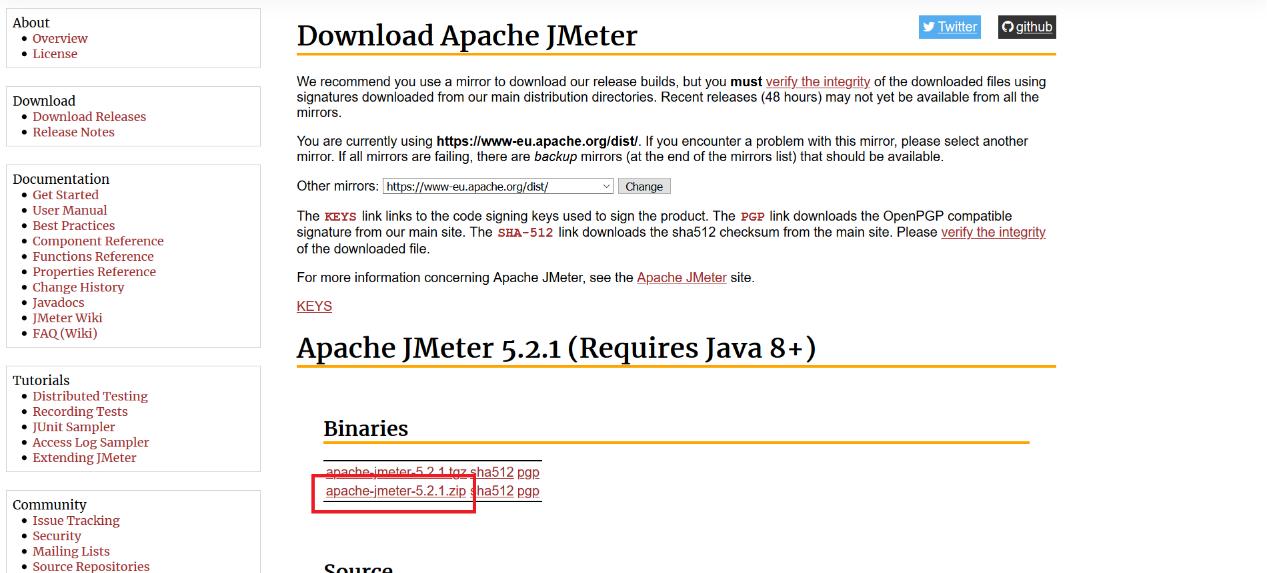Click the About sidebar heading

click(31, 22)
